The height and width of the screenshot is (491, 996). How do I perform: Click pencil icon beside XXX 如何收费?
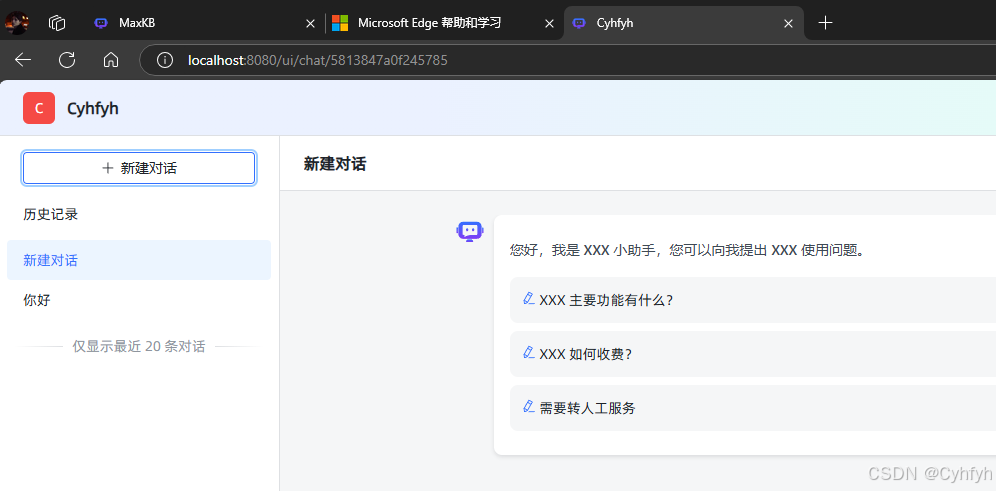(x=528, y=352)
